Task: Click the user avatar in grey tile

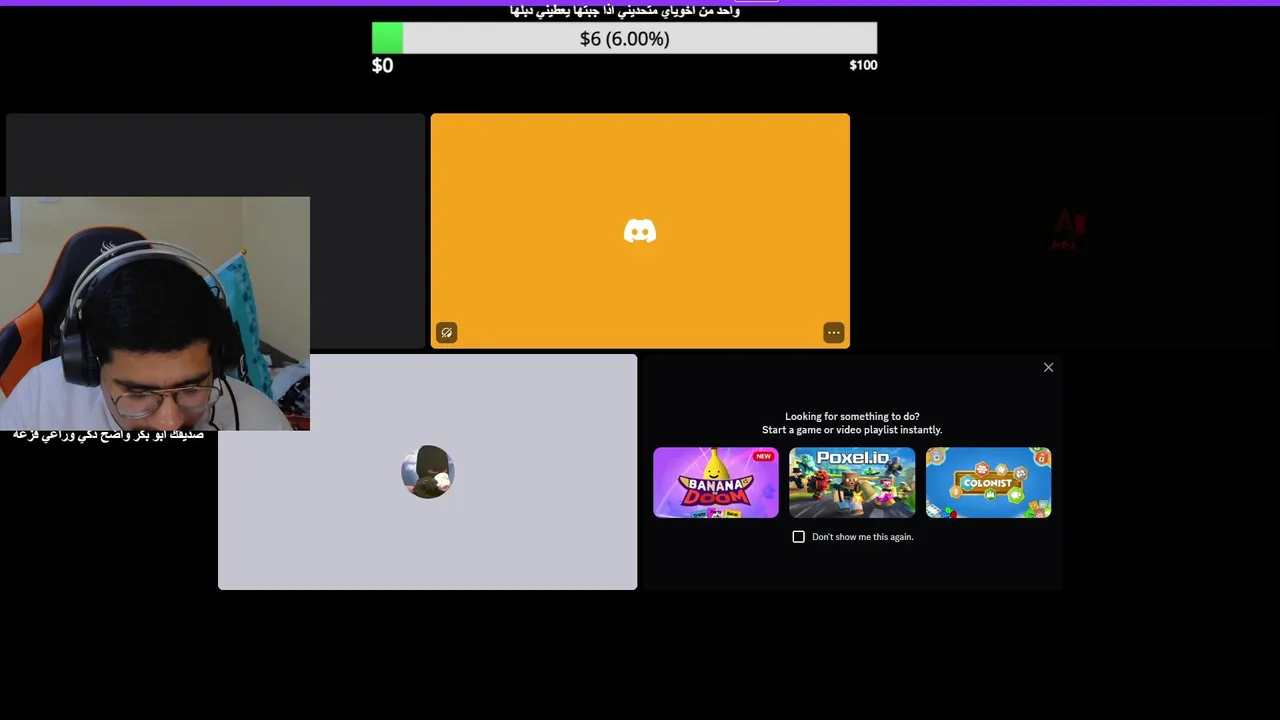Action: (428, 472)
